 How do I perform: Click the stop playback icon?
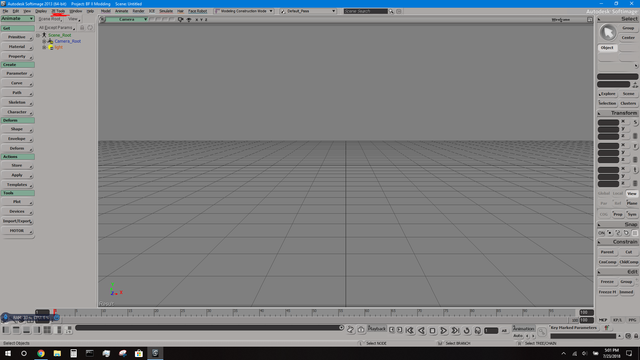[433, 331]
